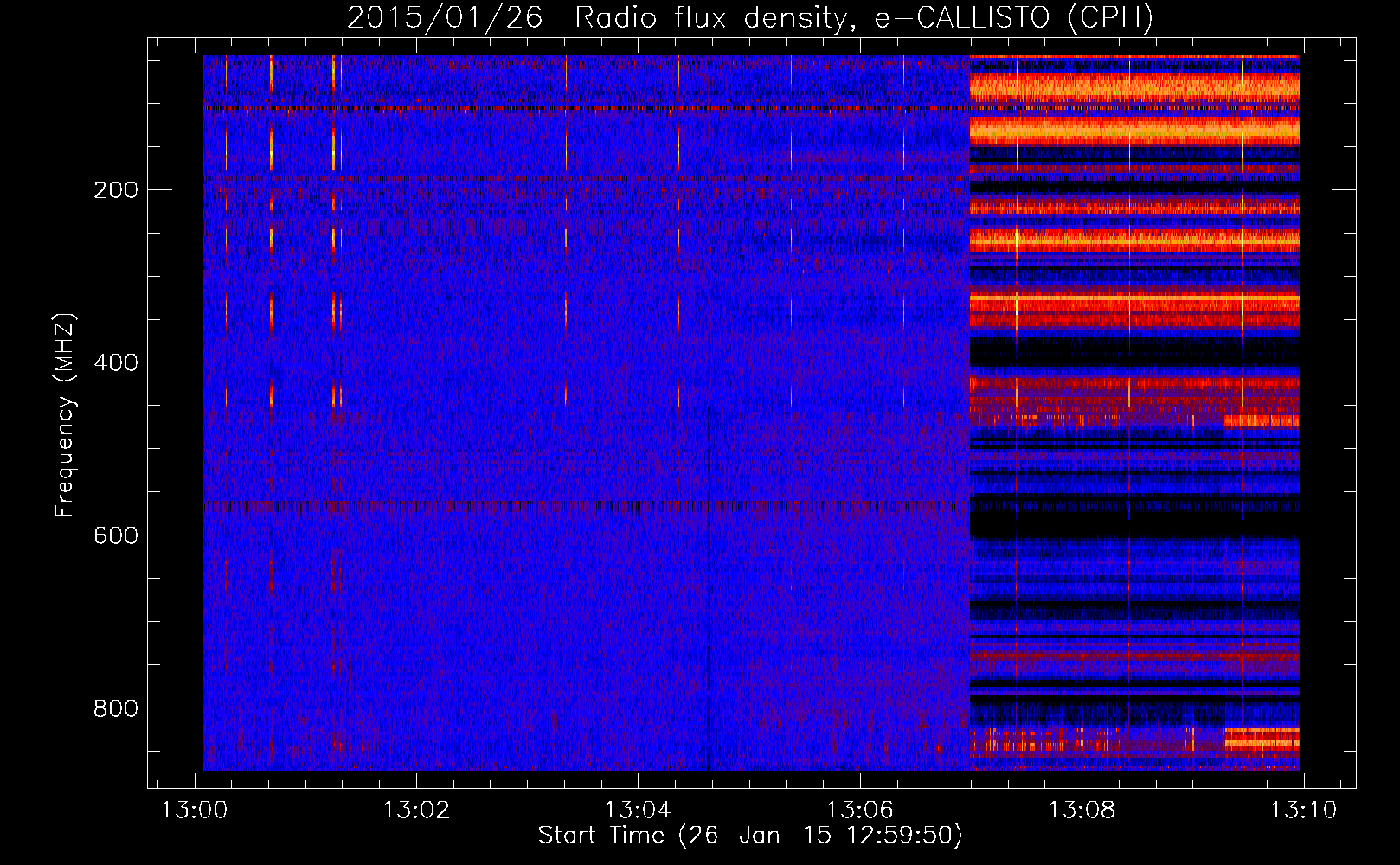Click the 13:08 time tick label
Image resolution: width=1400 pixels, height=865 pixels.
1082,811
